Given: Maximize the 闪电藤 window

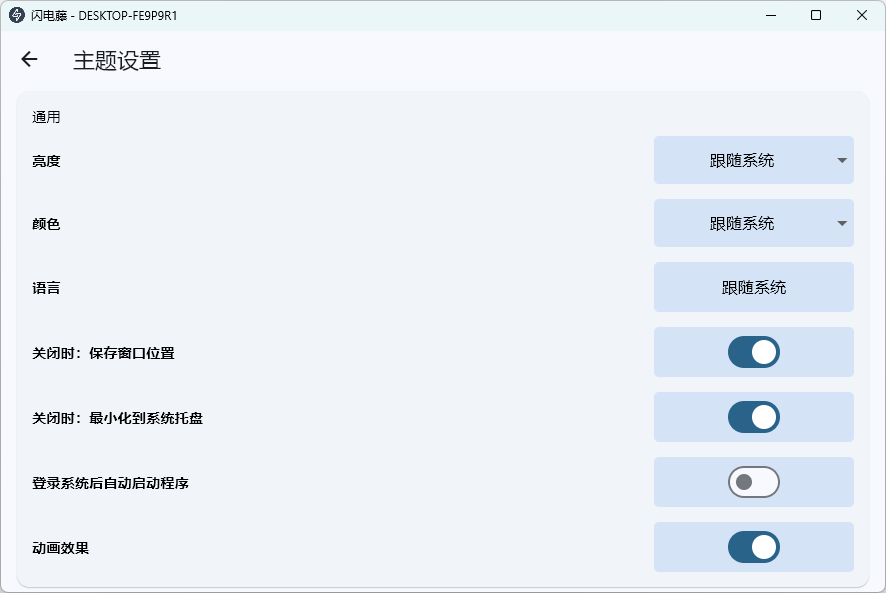Looking at the screenshot, I should coord(816,15).
